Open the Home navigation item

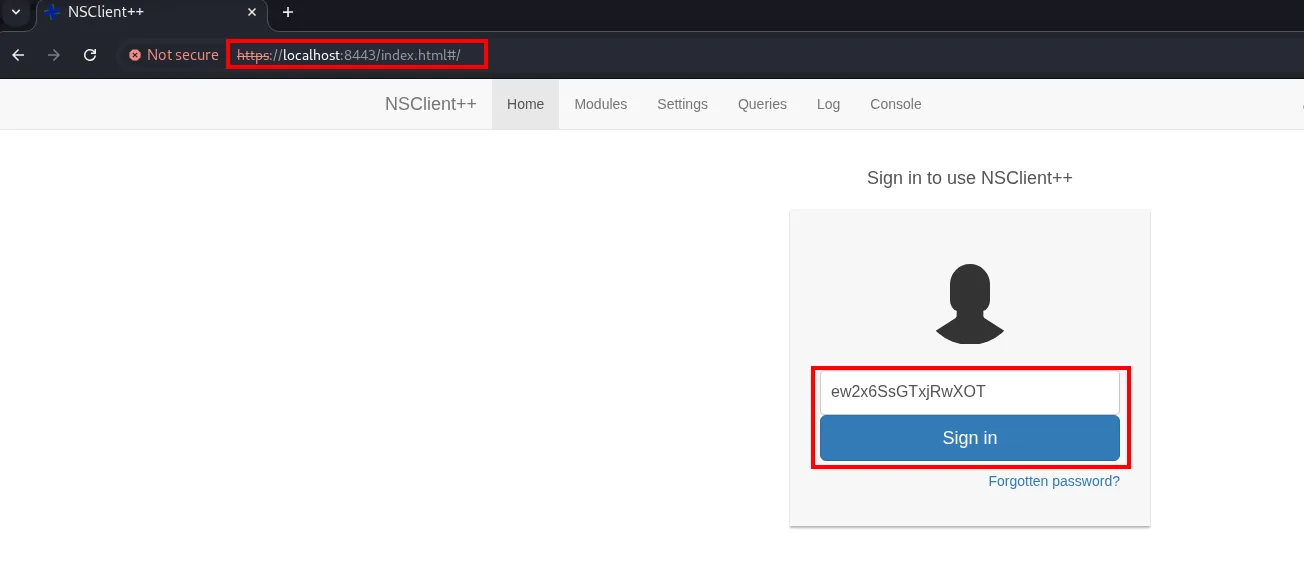coord(525,104)
